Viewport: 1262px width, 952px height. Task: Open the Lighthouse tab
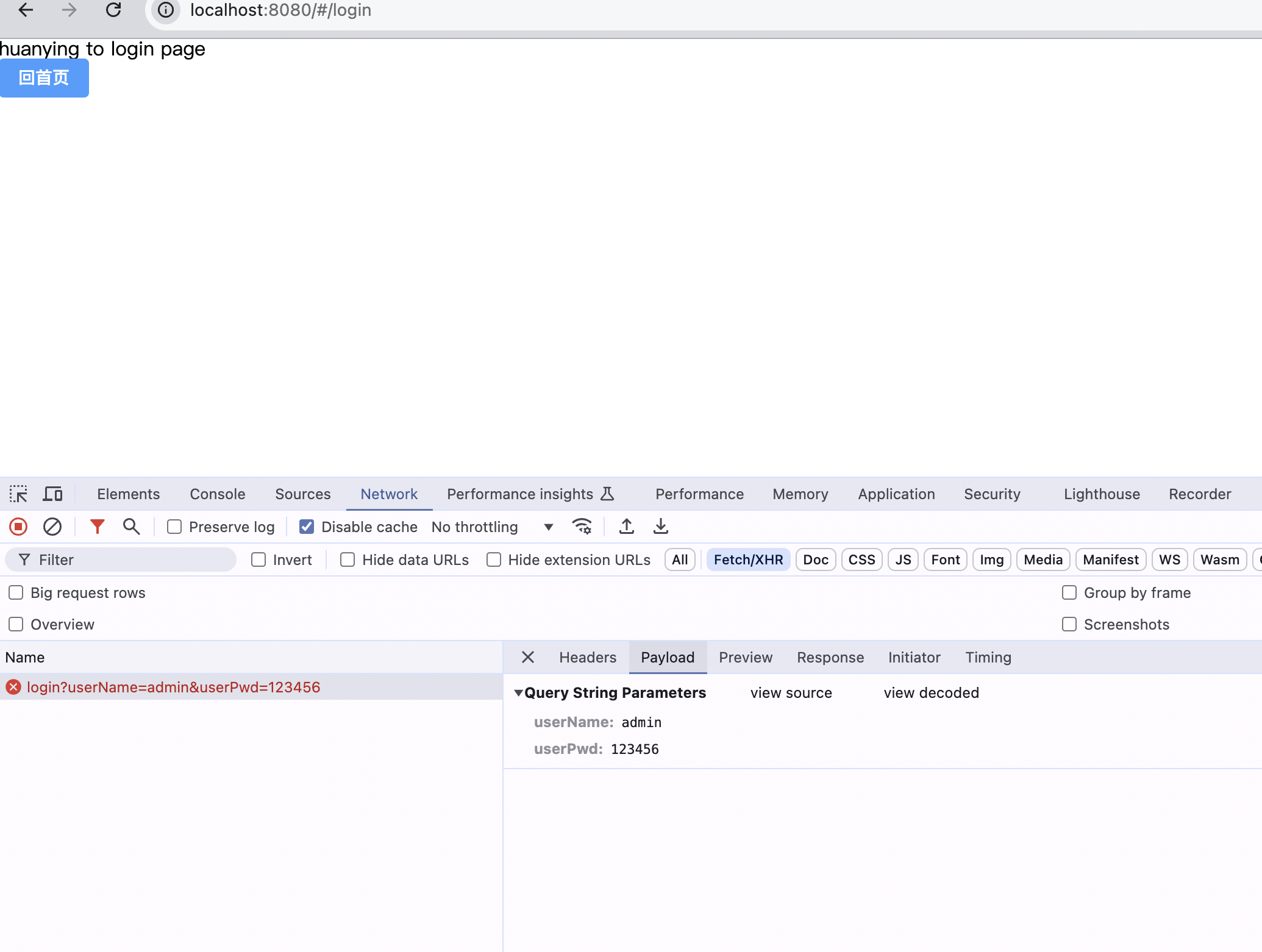(x=1102, y=494)
